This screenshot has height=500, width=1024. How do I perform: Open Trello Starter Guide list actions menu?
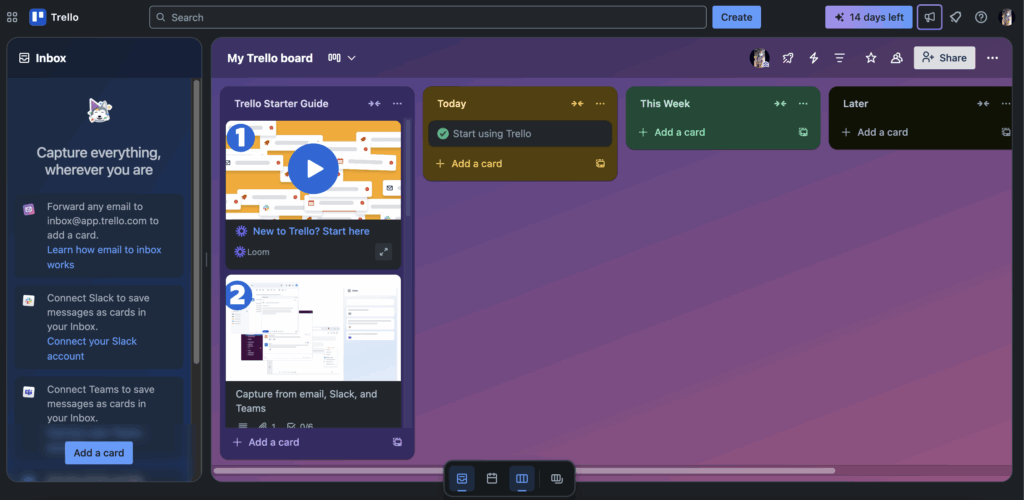(x=397, y=104)
